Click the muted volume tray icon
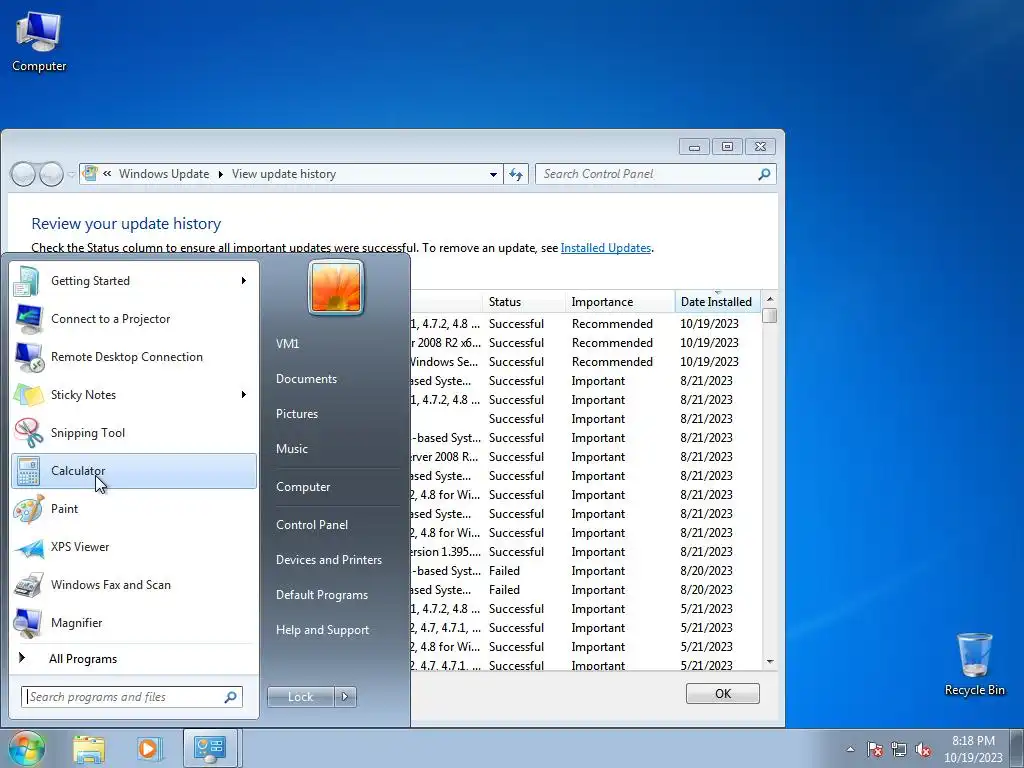The width and height of the screenshot is (1024, 768). [923, 749]
